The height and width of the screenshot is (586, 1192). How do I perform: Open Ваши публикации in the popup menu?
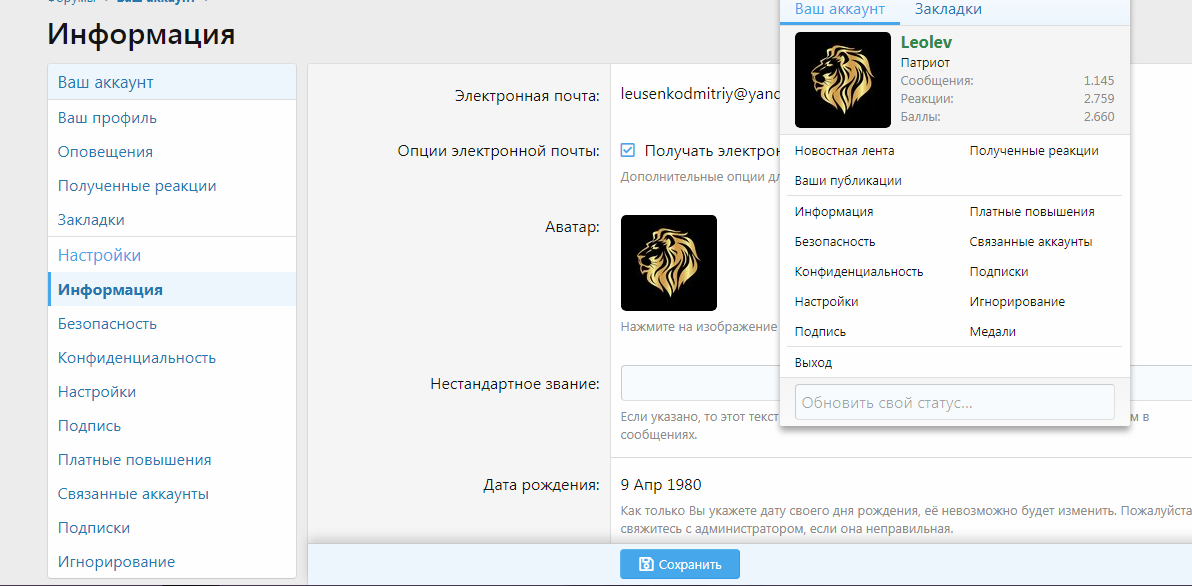pyautogui.click(x=848, y=181)
